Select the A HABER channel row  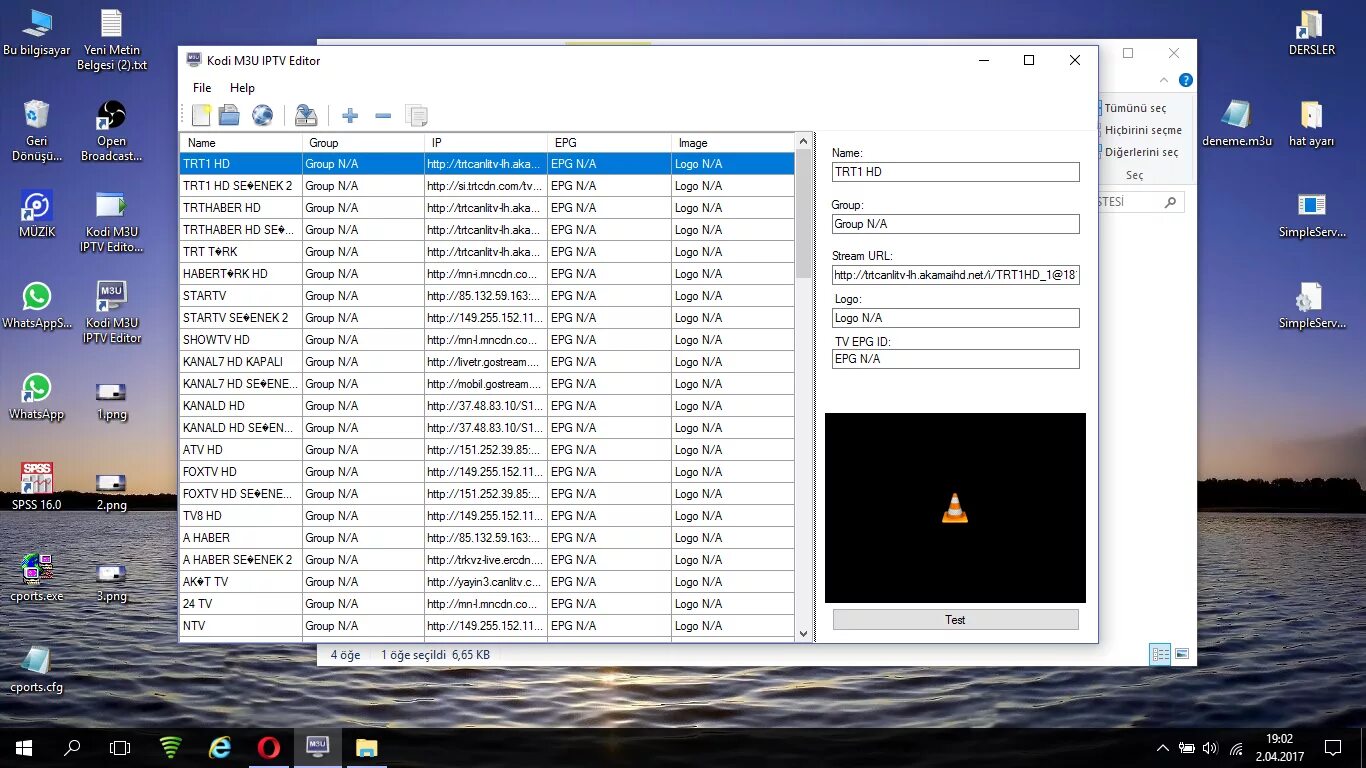click(x=487, y=538)
